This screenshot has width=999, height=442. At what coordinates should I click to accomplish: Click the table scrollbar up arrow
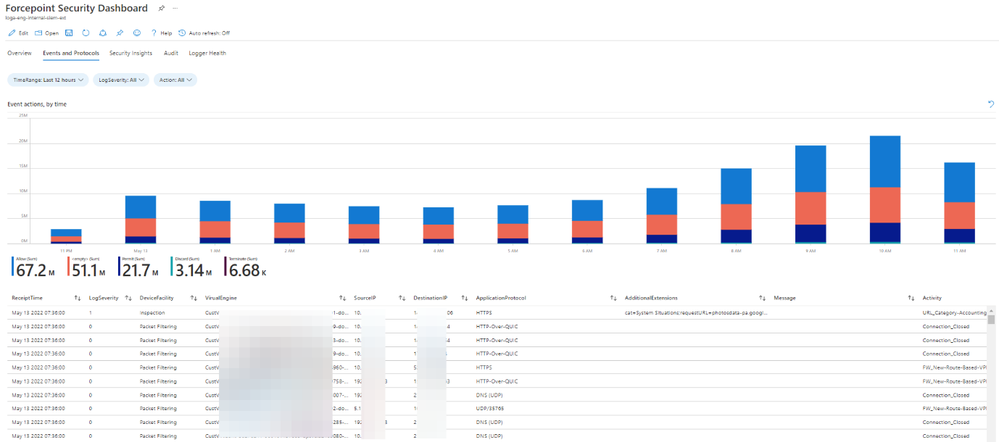point(991,310)
